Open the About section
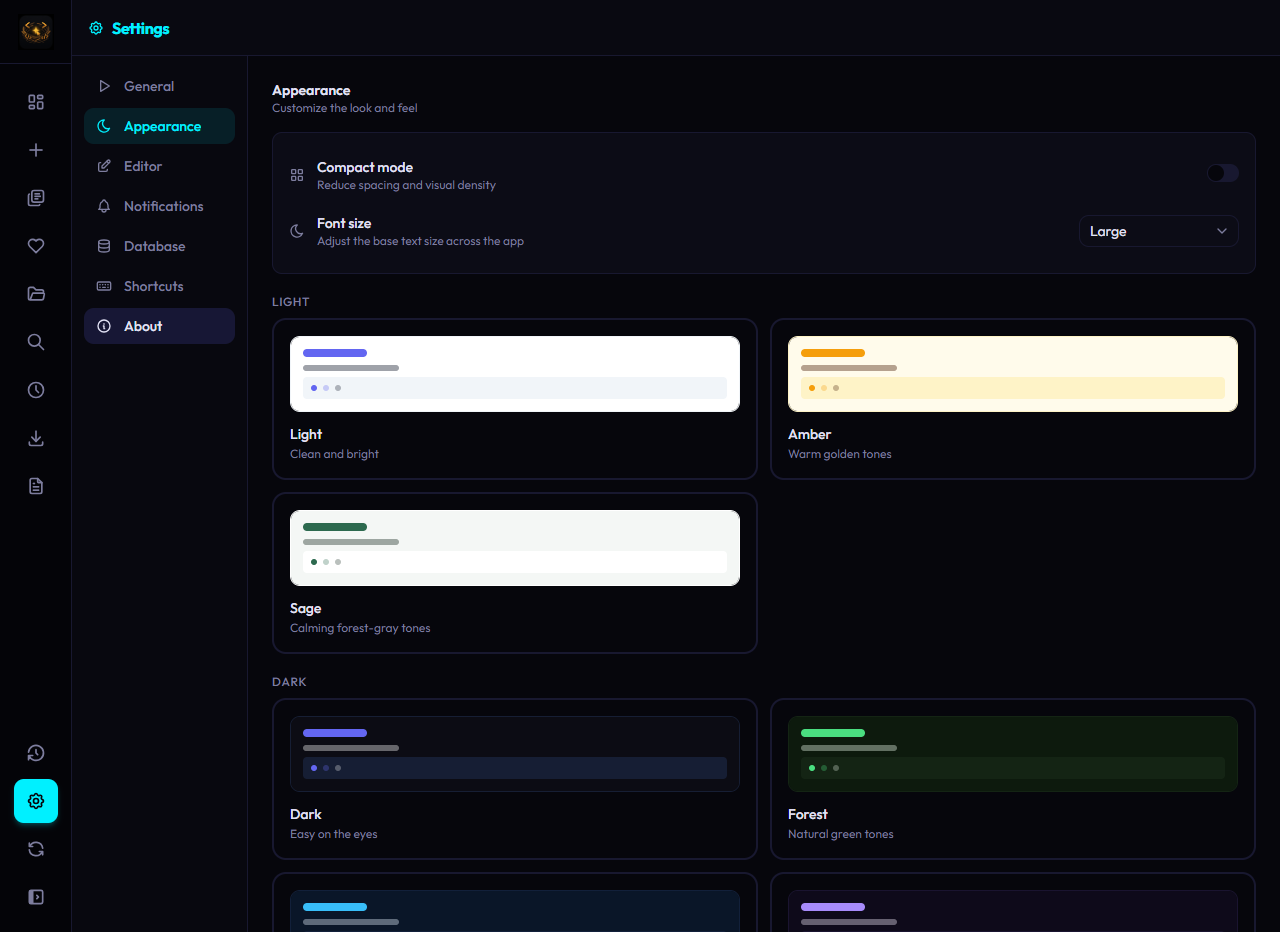The width and height of the screenshot is (1280, 932). 160,326
